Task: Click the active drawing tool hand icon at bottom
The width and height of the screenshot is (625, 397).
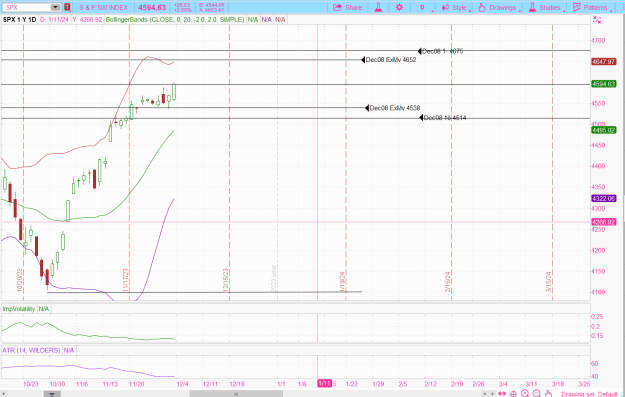Action: click(548, 394)
